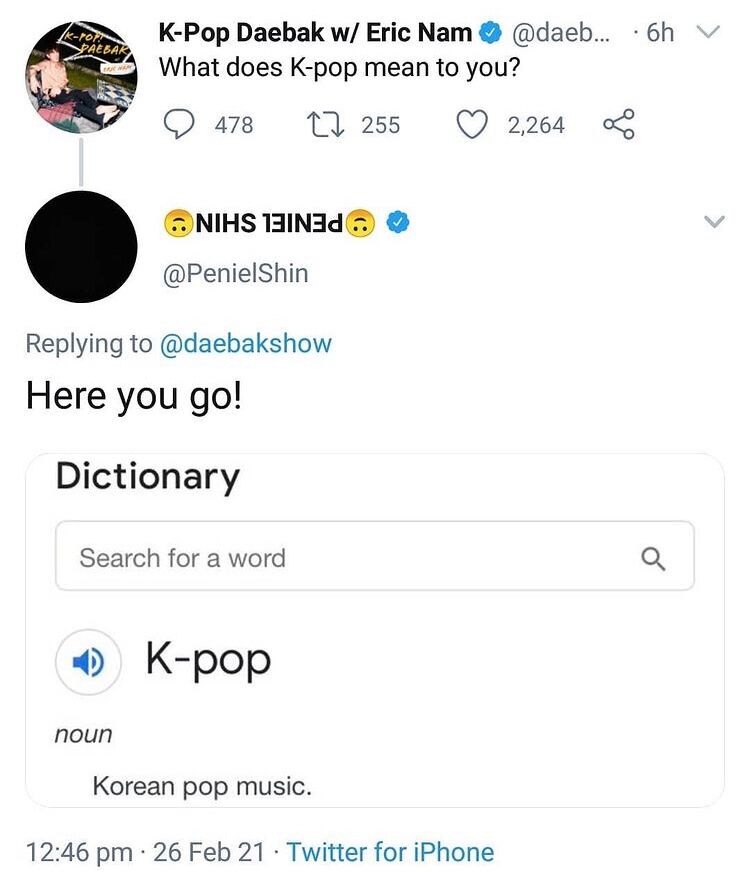The height and width of the screenshot is (882, 750).
Task: Open Peniel Shin's black profile avatar
Action: coord(81,246)
